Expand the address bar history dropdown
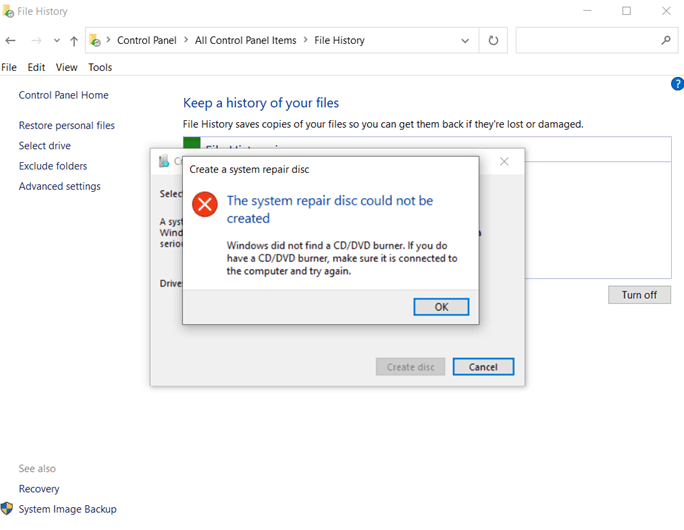This screenshot has height=530, width=684. [465, 41]
